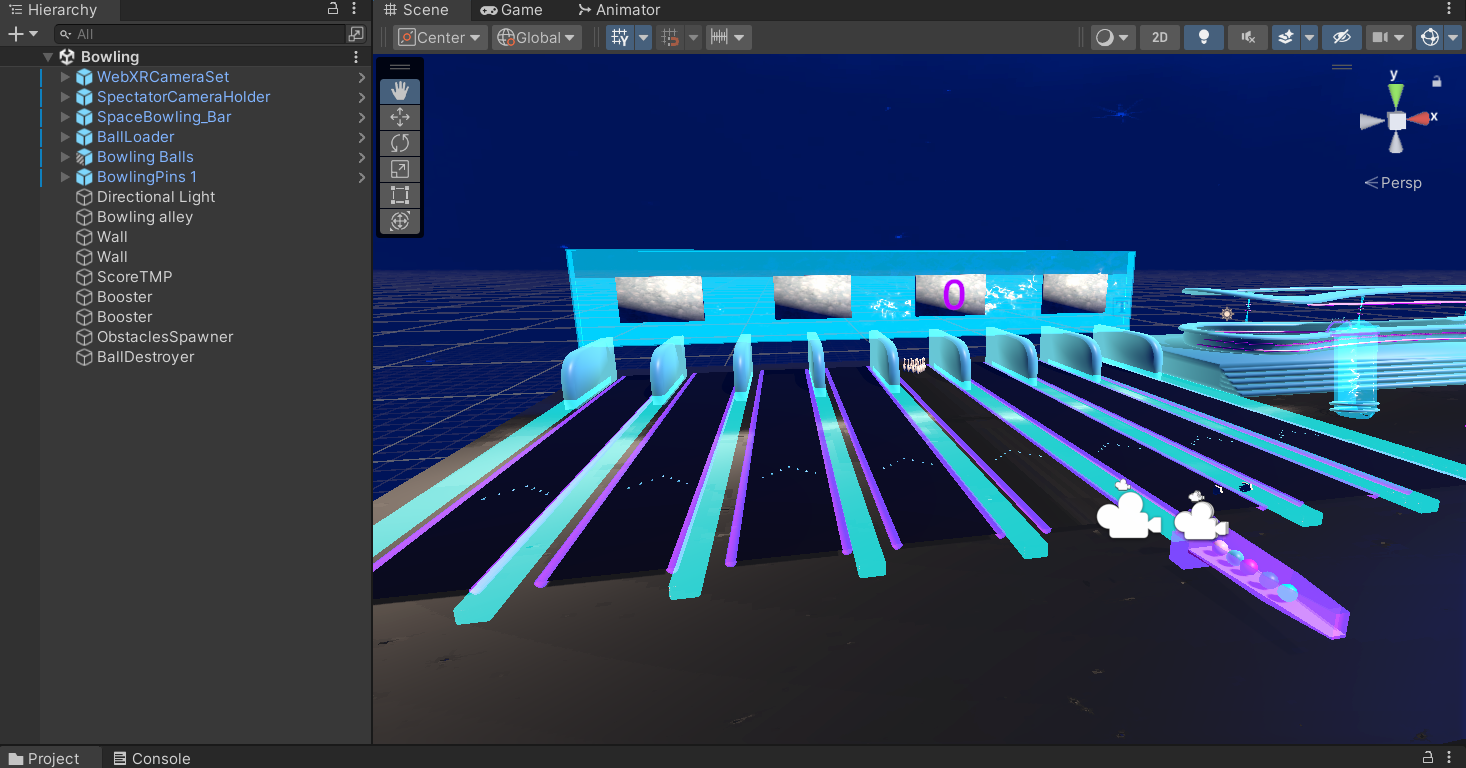Open the Bowling scene row options menu

(x=356, y=57)
